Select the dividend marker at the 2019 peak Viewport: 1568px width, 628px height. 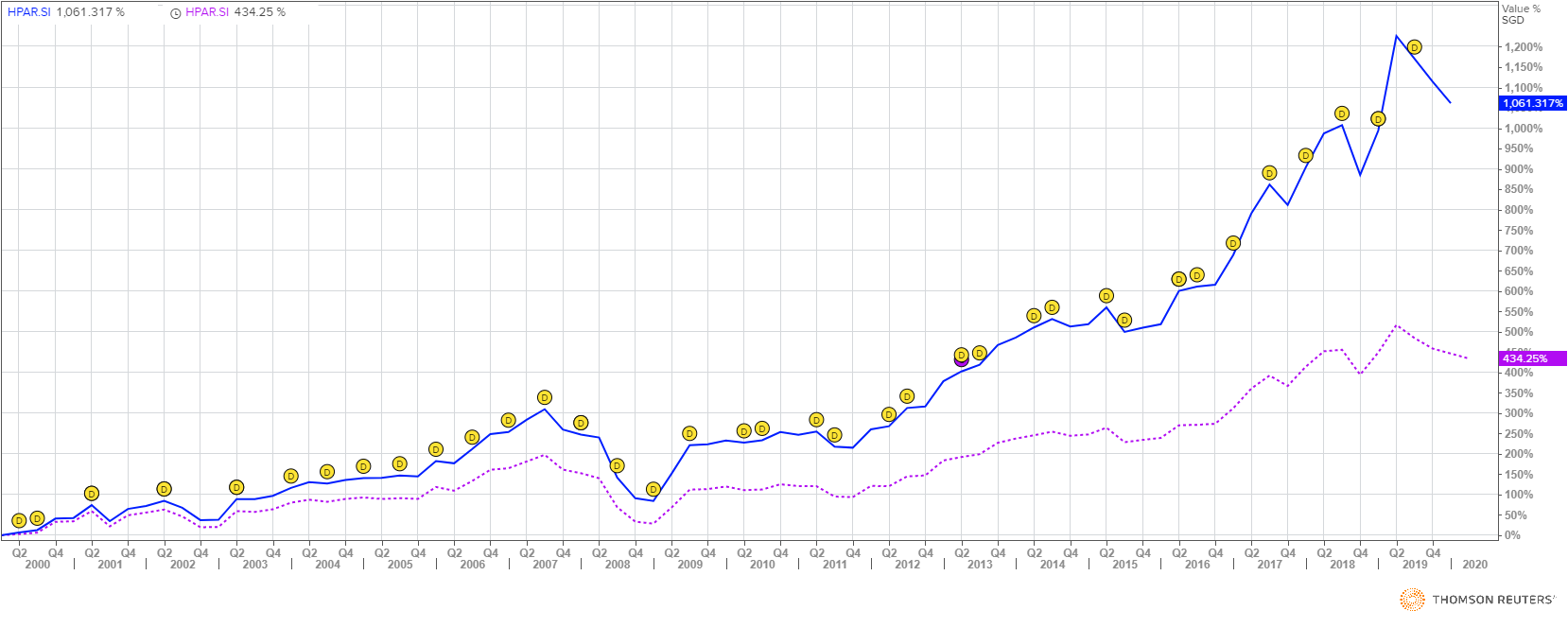click(1414, 47)
